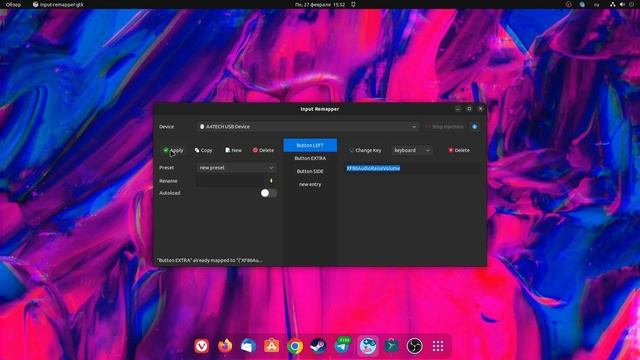Apply the current preset

coord(173,150)
